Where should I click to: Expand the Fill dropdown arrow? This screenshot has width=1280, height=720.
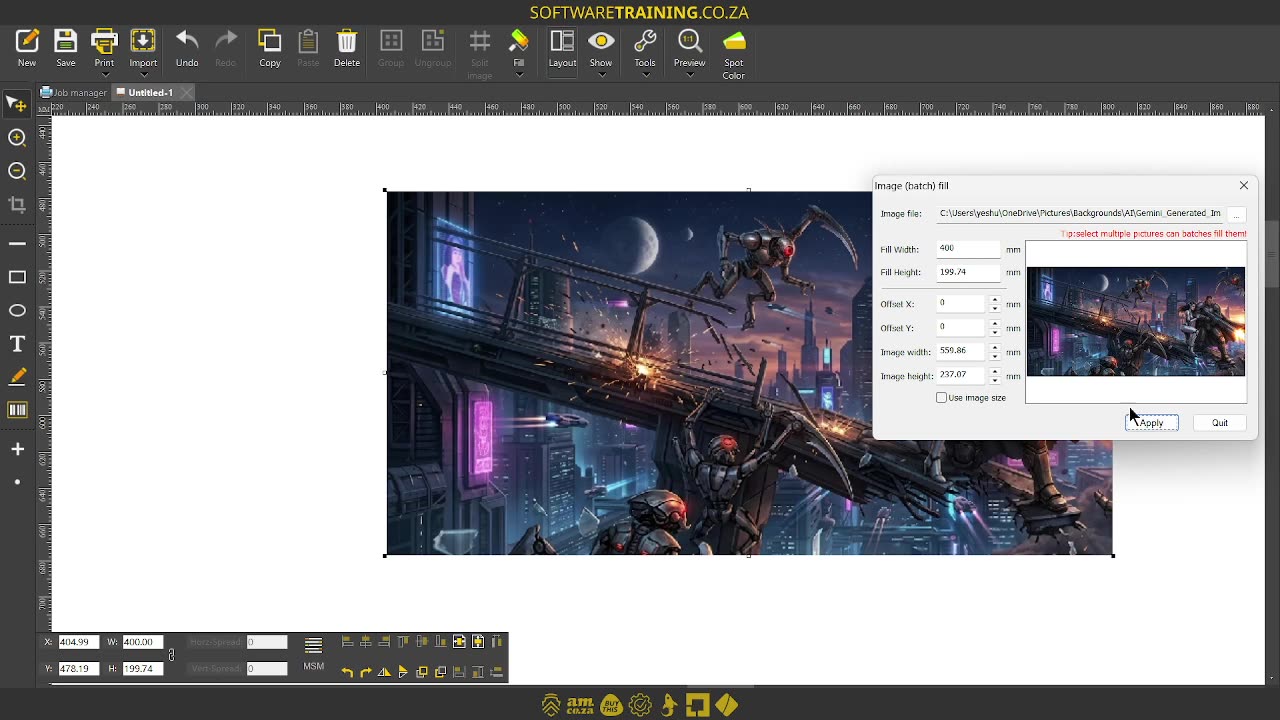click(x=519, y=75)
